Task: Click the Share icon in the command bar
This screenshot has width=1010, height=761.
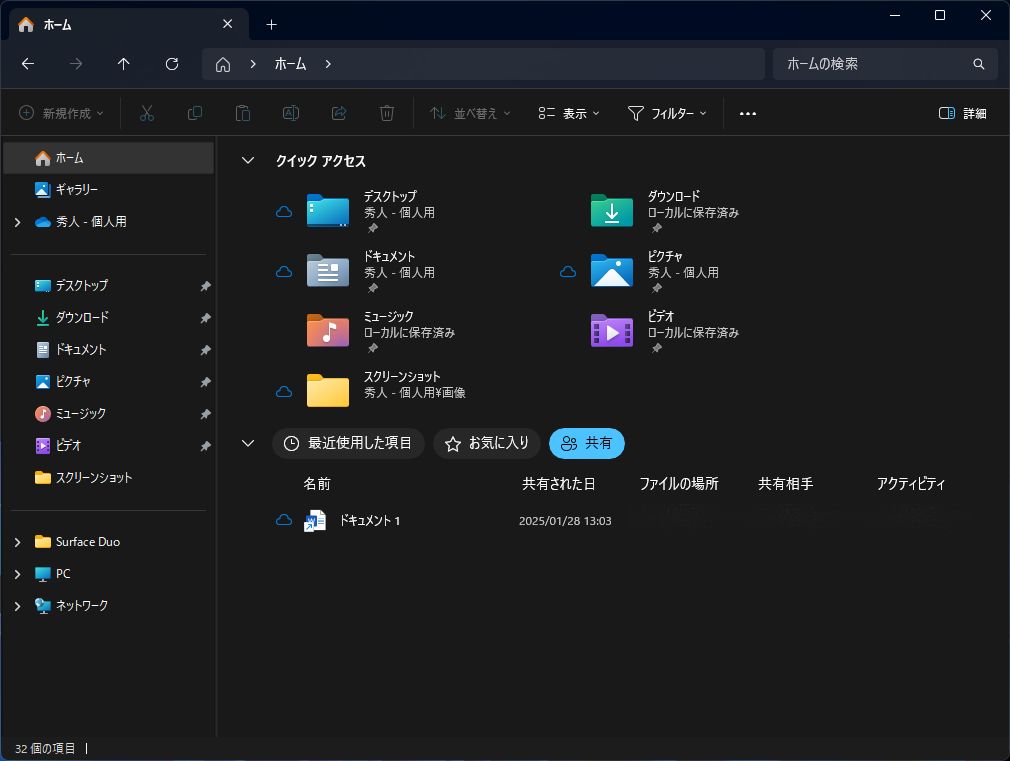Action: pos(338,113)
